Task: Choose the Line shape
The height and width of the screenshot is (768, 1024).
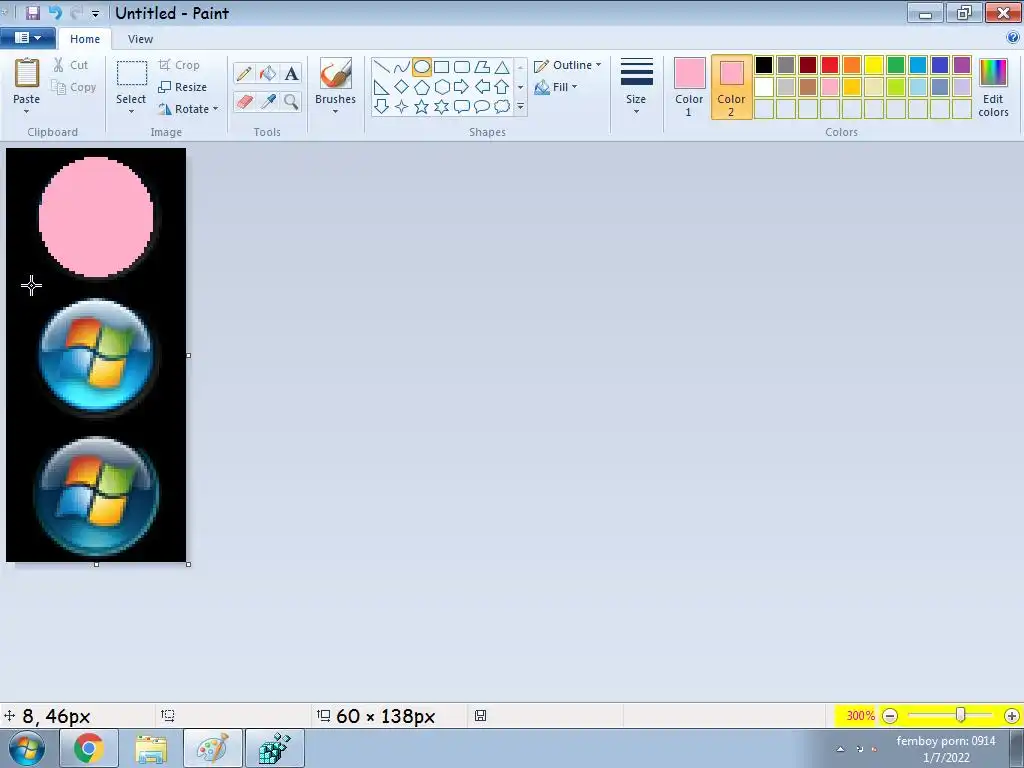Action: [x=381, y=67]
